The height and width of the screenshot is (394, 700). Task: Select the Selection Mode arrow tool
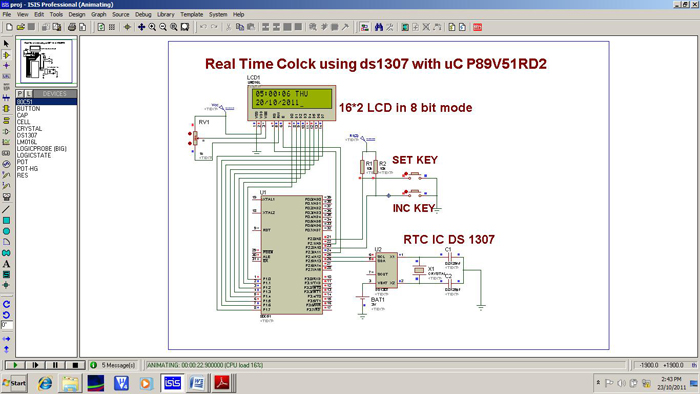pyautogui.click(x=6, y=44)
